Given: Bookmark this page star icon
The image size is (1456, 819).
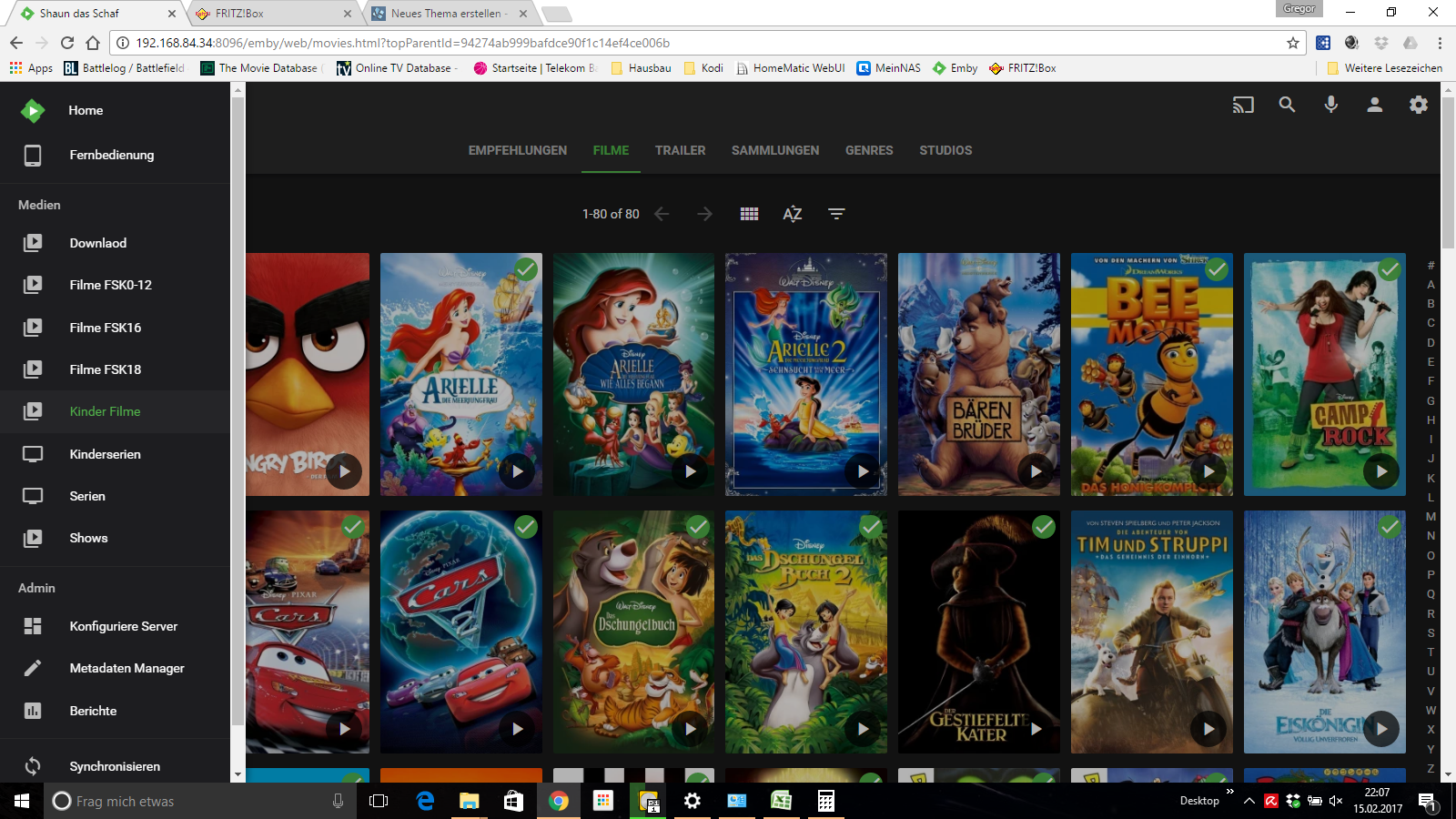Looking at the screenshot, I should 1292,43.
